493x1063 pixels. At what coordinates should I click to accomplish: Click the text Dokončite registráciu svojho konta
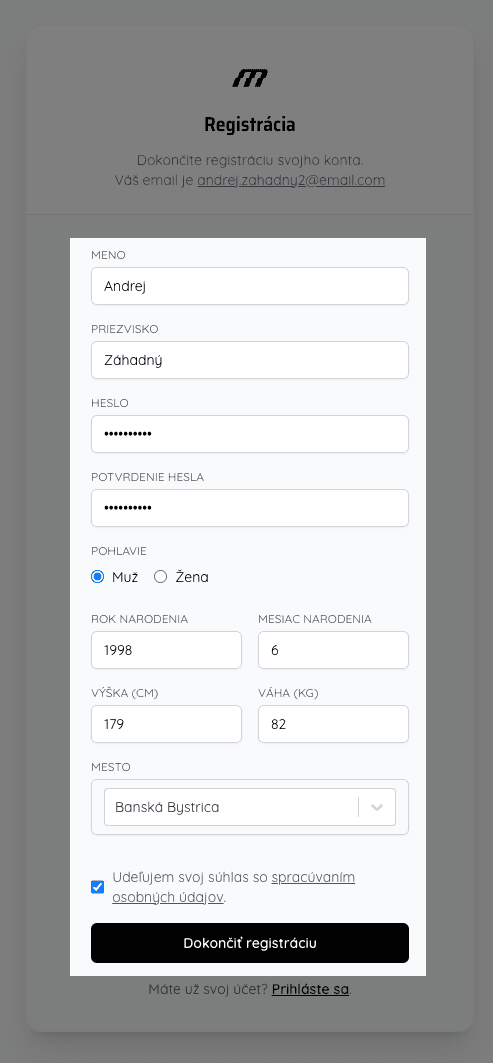click(250, 161)
